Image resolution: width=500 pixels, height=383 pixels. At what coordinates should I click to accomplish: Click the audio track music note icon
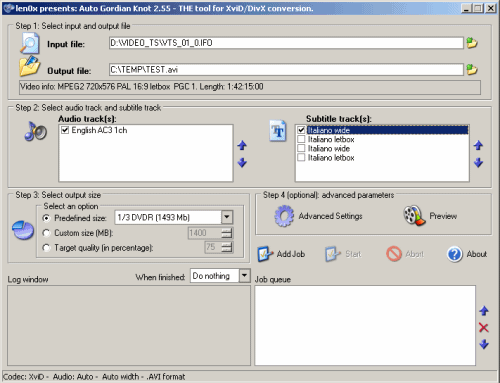(35, 131)
